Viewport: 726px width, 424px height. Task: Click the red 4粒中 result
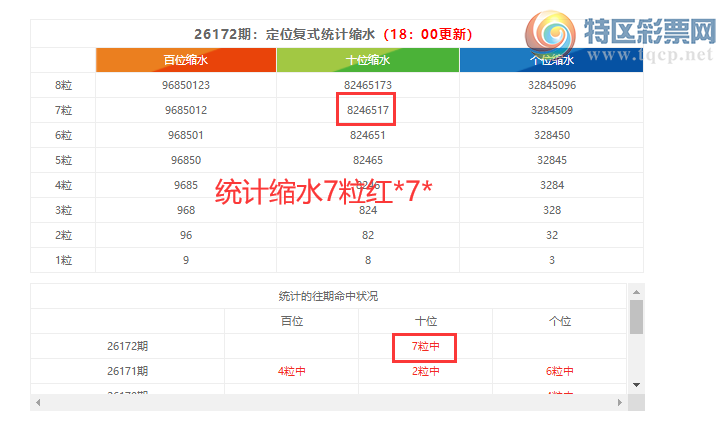tap(292, 371)
